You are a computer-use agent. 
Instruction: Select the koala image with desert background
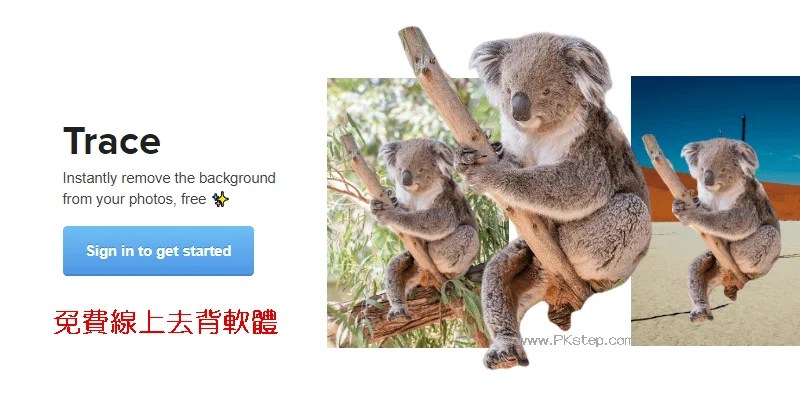click(715, 211)
